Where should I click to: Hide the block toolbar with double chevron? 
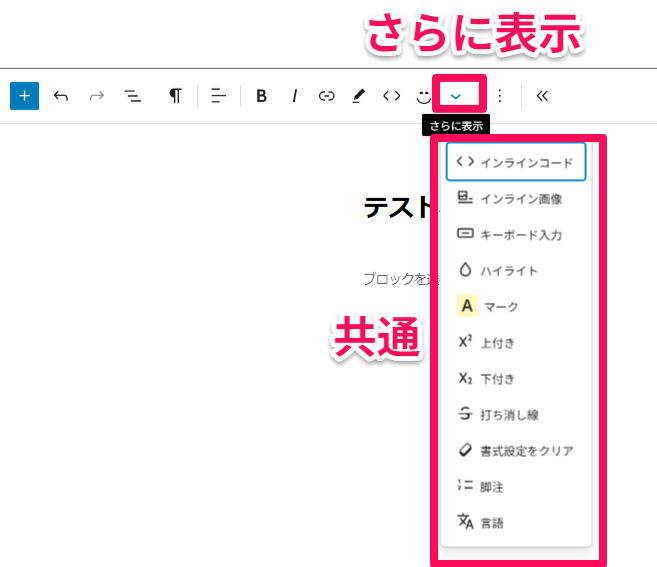(x=542, y=96)
